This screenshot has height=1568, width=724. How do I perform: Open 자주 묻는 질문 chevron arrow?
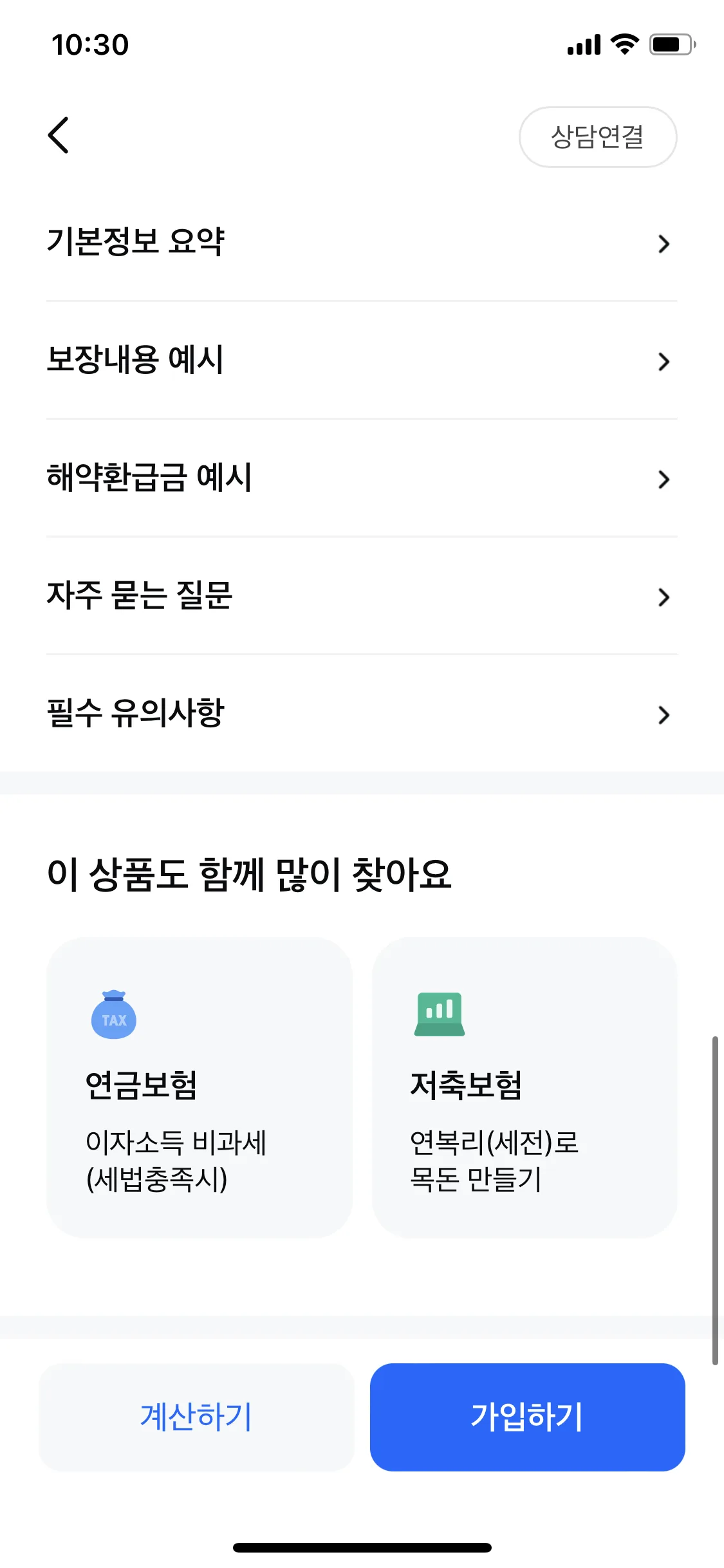[x=664, y=597]
